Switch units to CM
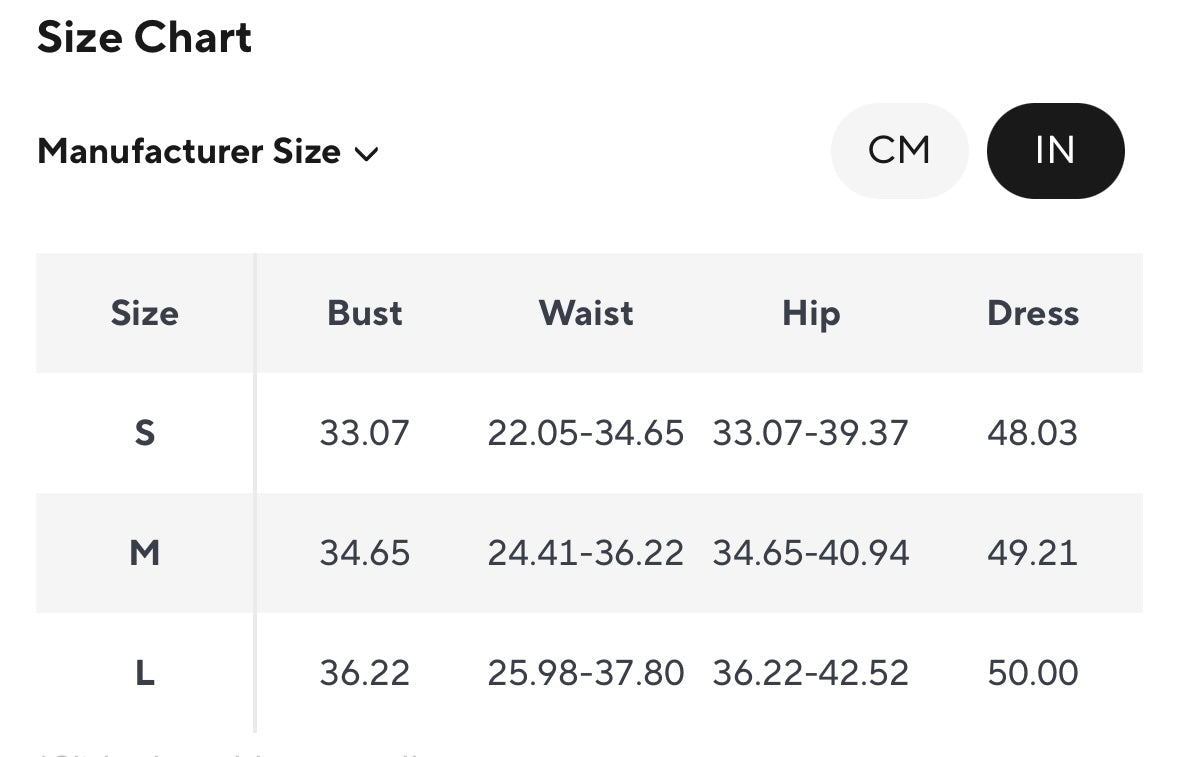The height and width of the screenshot is (757, 1179). pos(899,151)
